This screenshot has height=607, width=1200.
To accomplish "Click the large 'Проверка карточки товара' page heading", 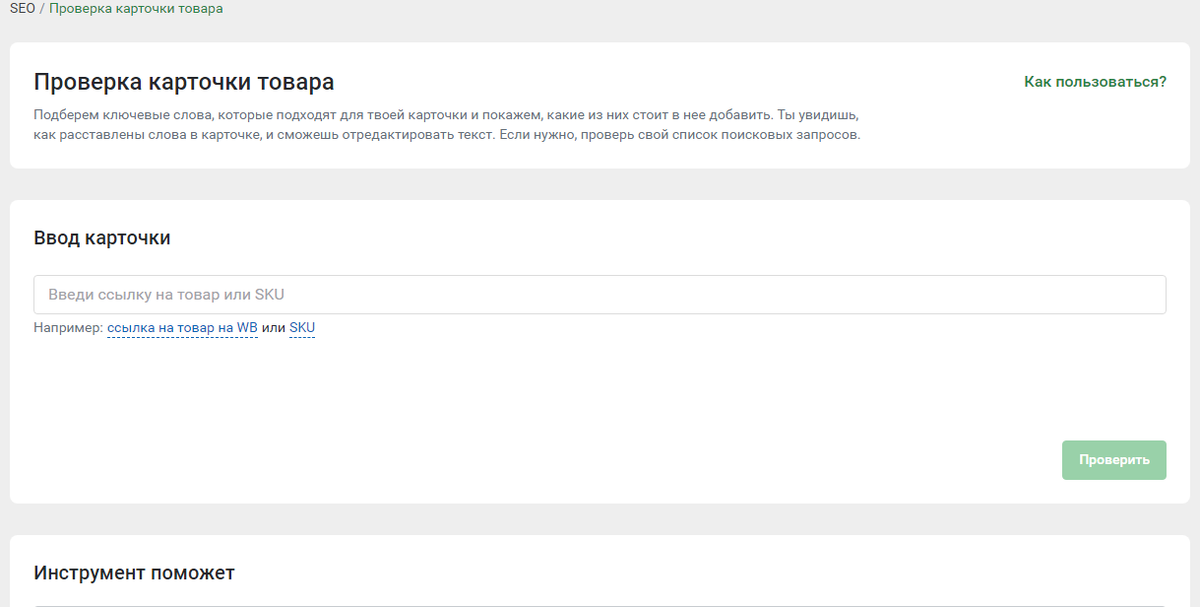I will tap(184, 82).
